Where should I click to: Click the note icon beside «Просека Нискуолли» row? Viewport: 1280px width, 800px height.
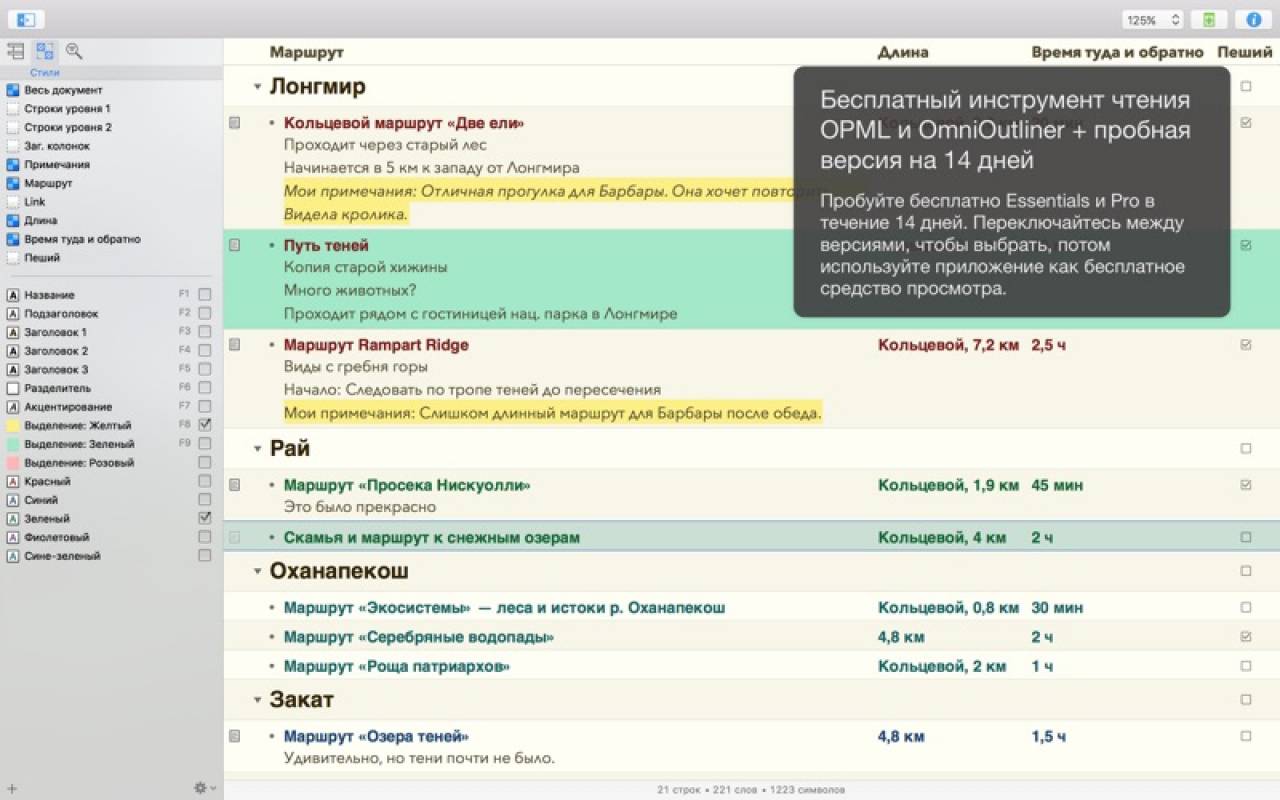click(x=234, y=485)
